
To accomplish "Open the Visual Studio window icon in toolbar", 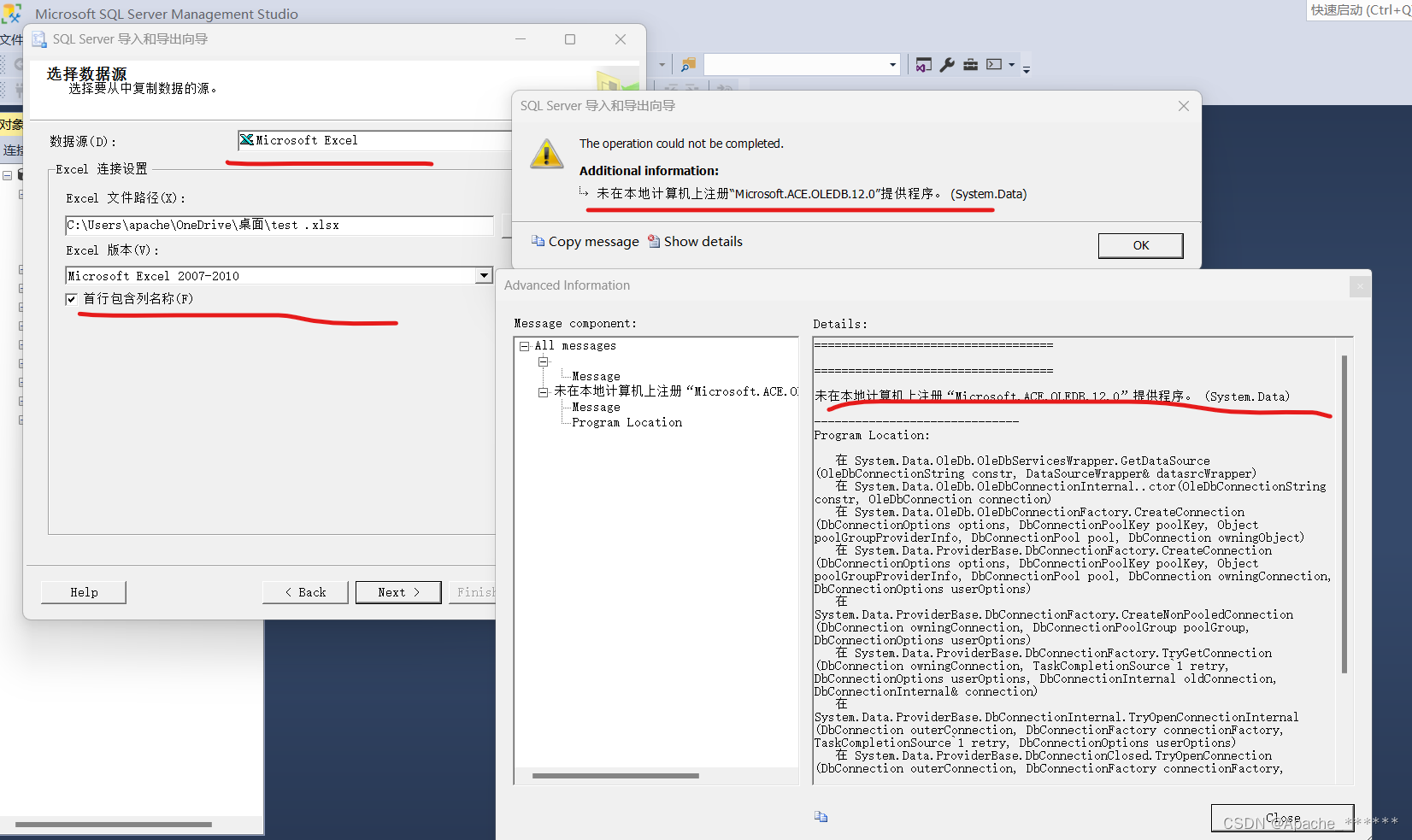I will [x=923, y=65].
